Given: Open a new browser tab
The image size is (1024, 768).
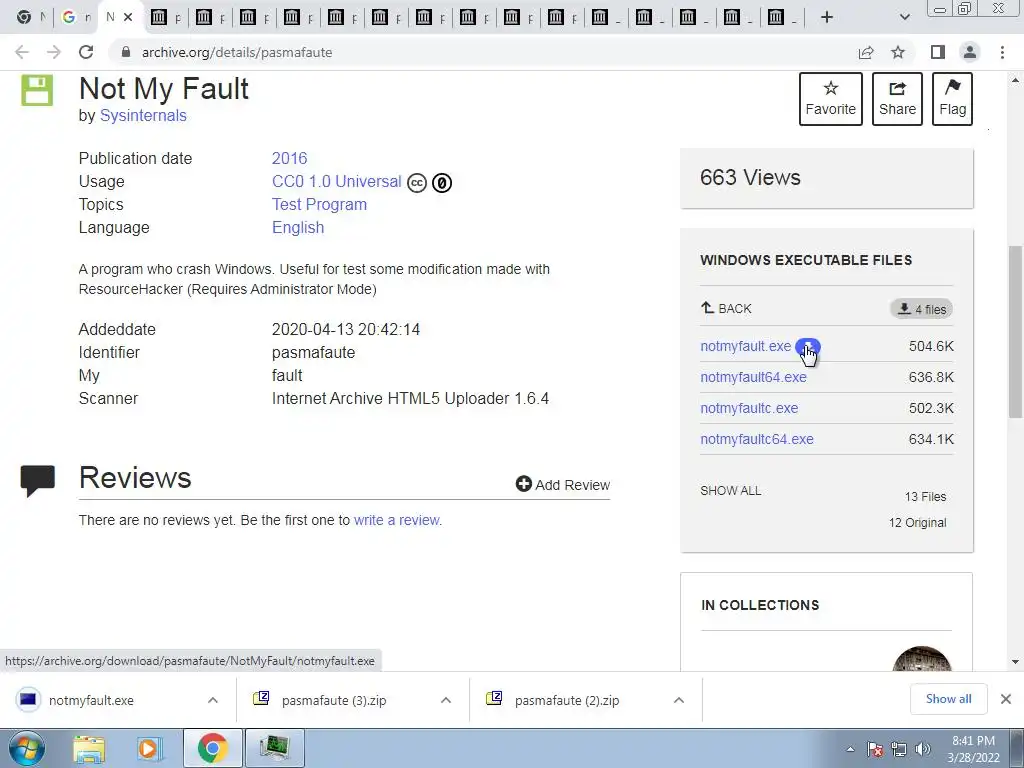Looking at the screenshot, I should [827, 18].
